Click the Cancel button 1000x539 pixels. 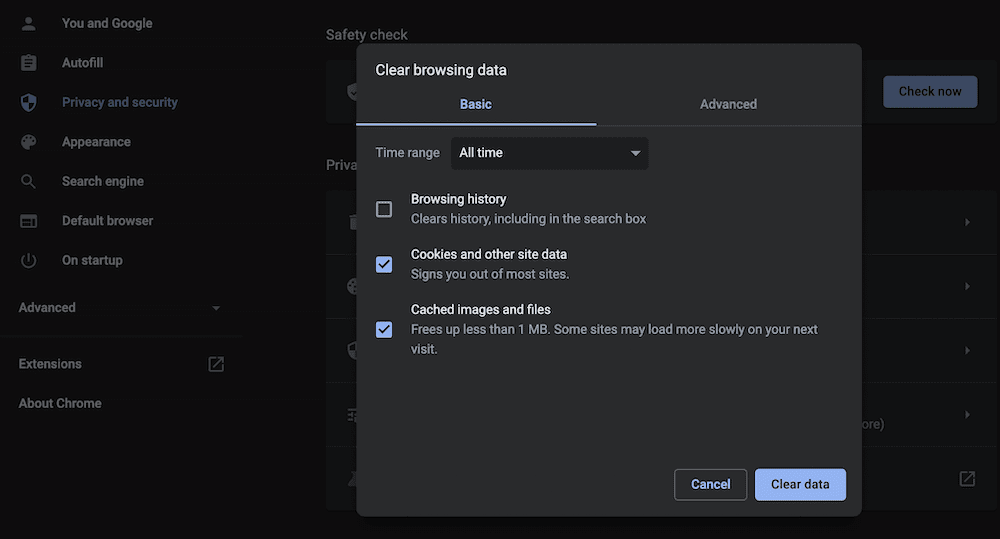[x=710, y=485]
